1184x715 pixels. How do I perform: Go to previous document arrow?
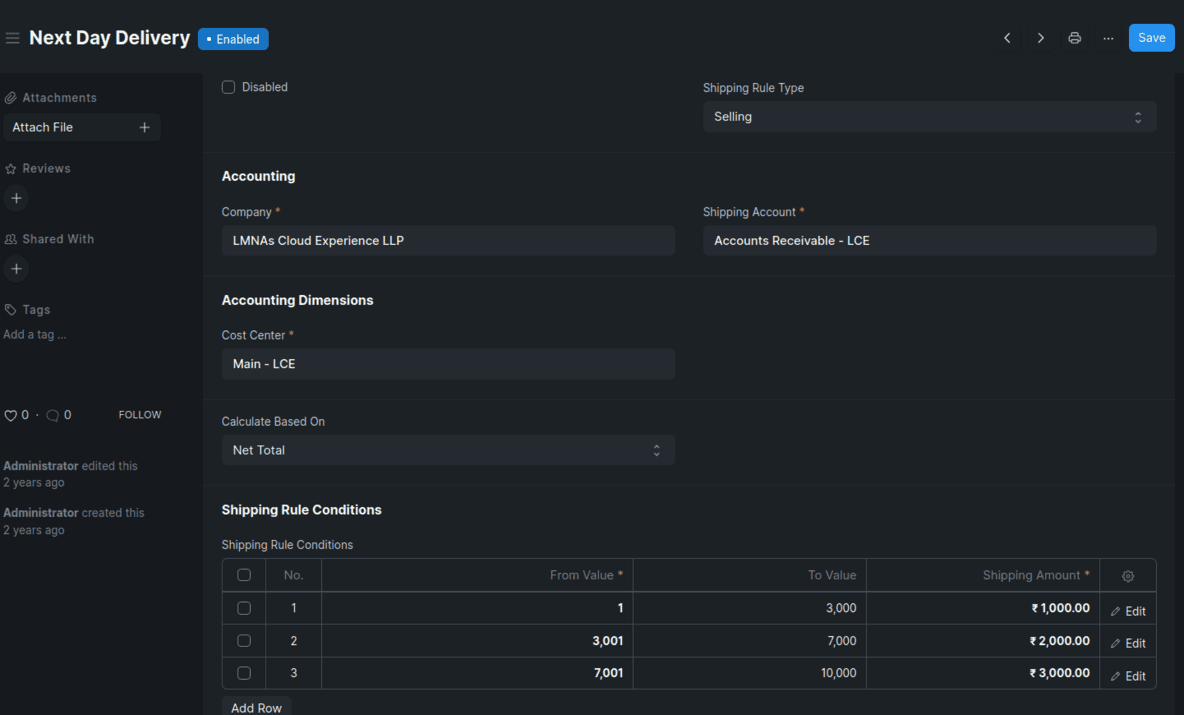click(1007, 38)
